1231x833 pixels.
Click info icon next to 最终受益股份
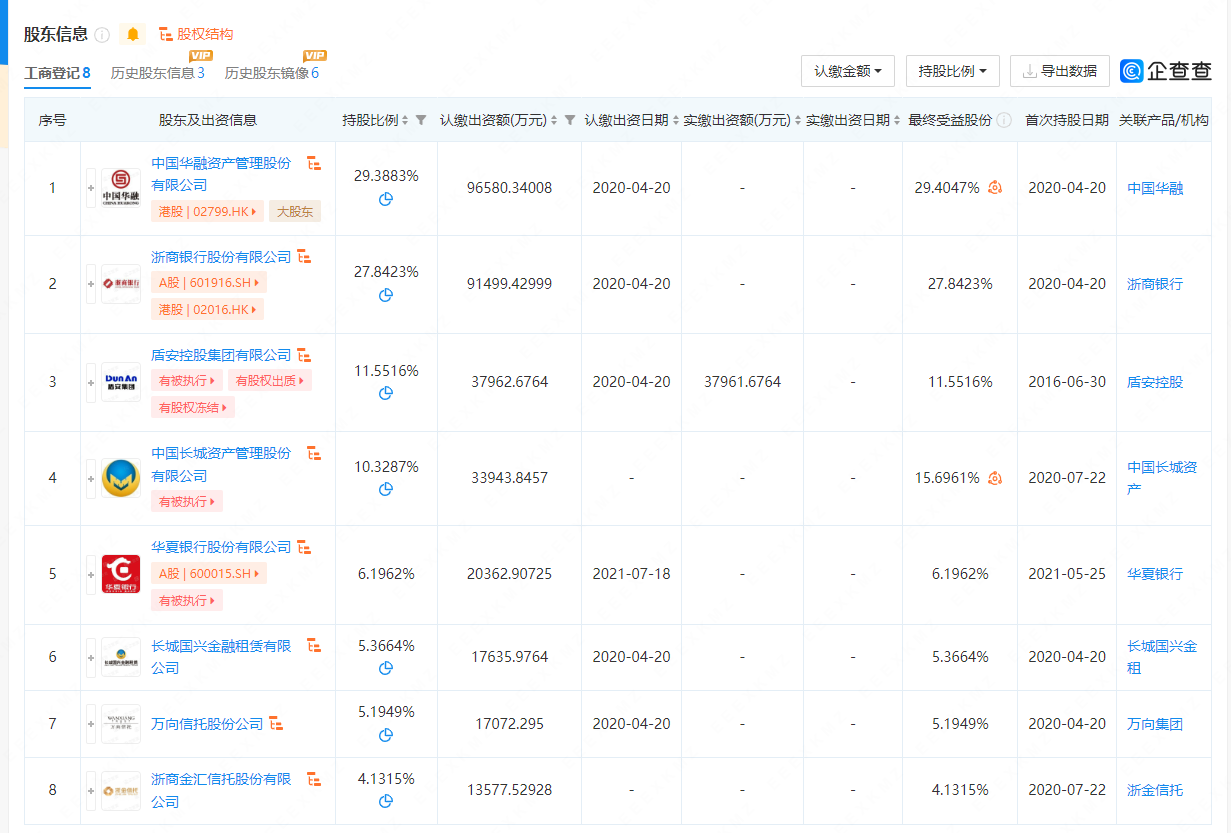1004,120
